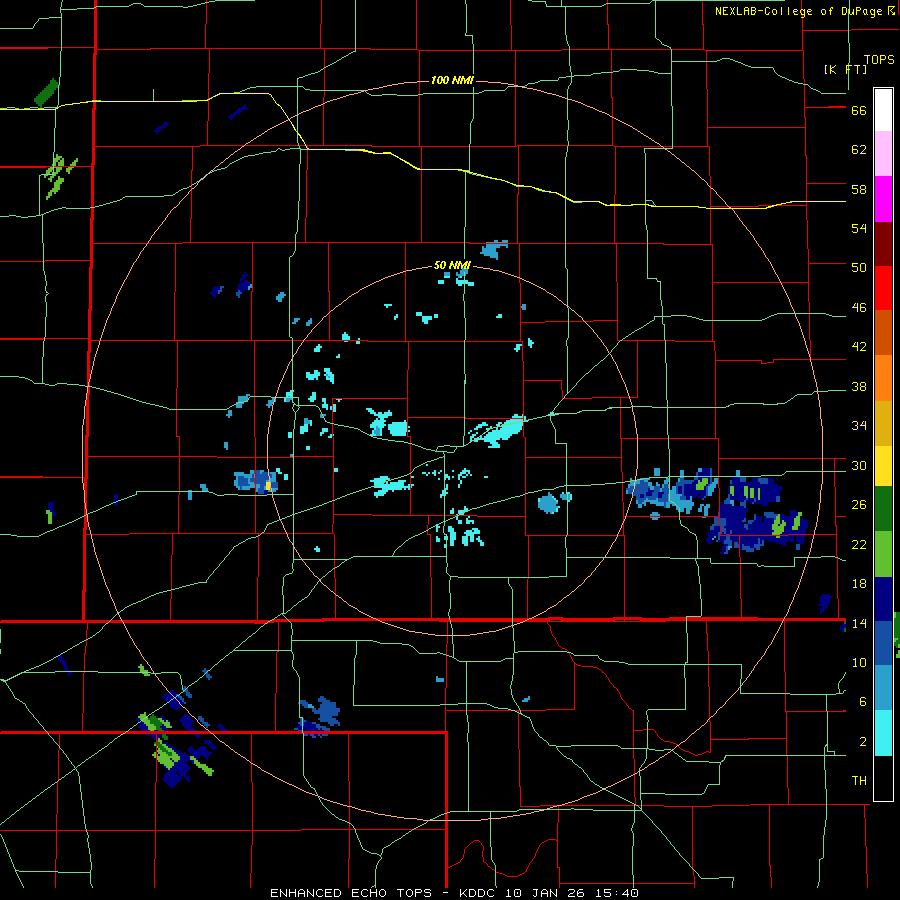Image resolution: width=900 pixels, height=900 pixels.
Task: Select the "2" legend value
Action: (x=862, y=742)
